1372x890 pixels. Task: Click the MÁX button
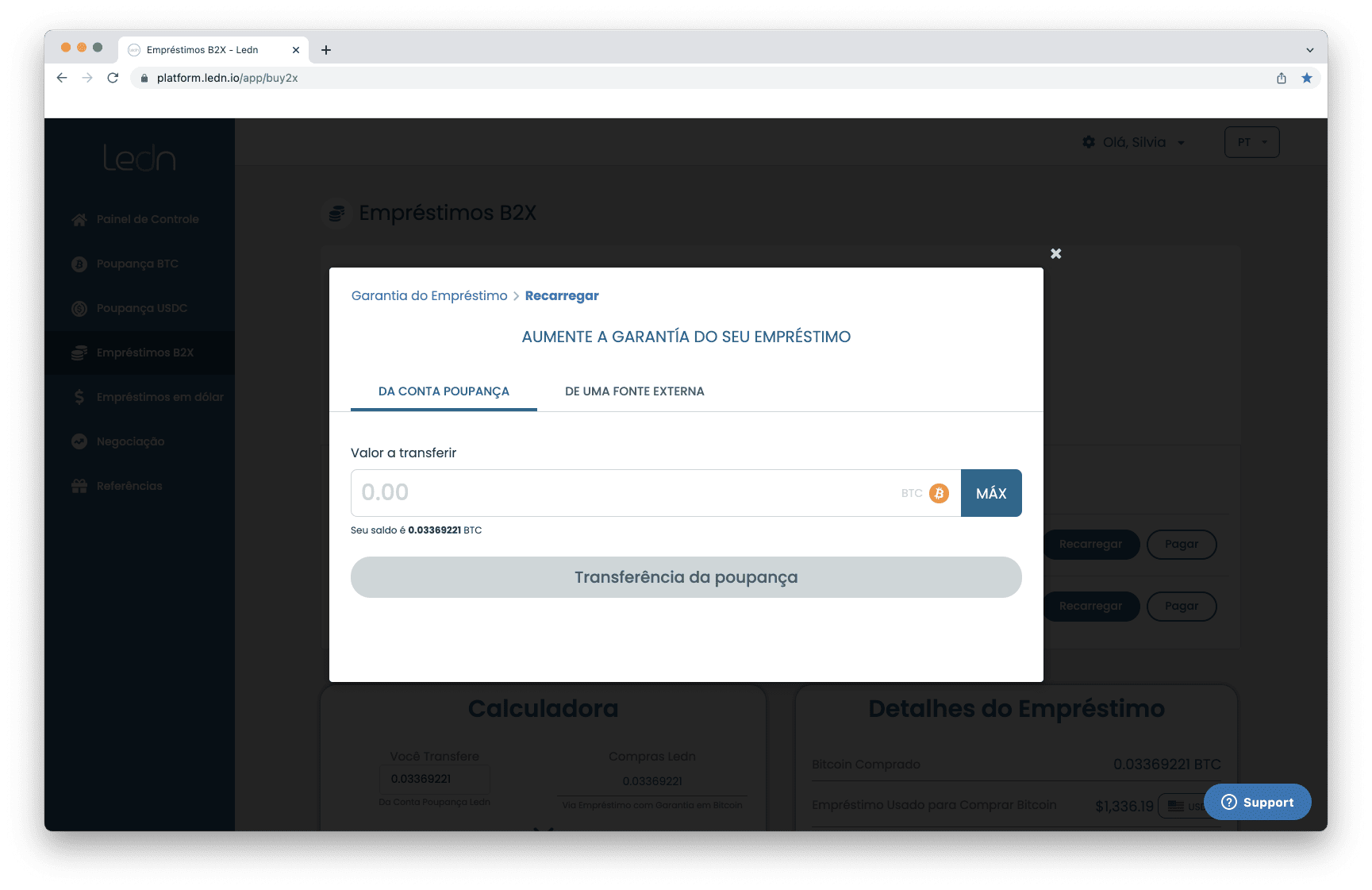pos(991,493)
